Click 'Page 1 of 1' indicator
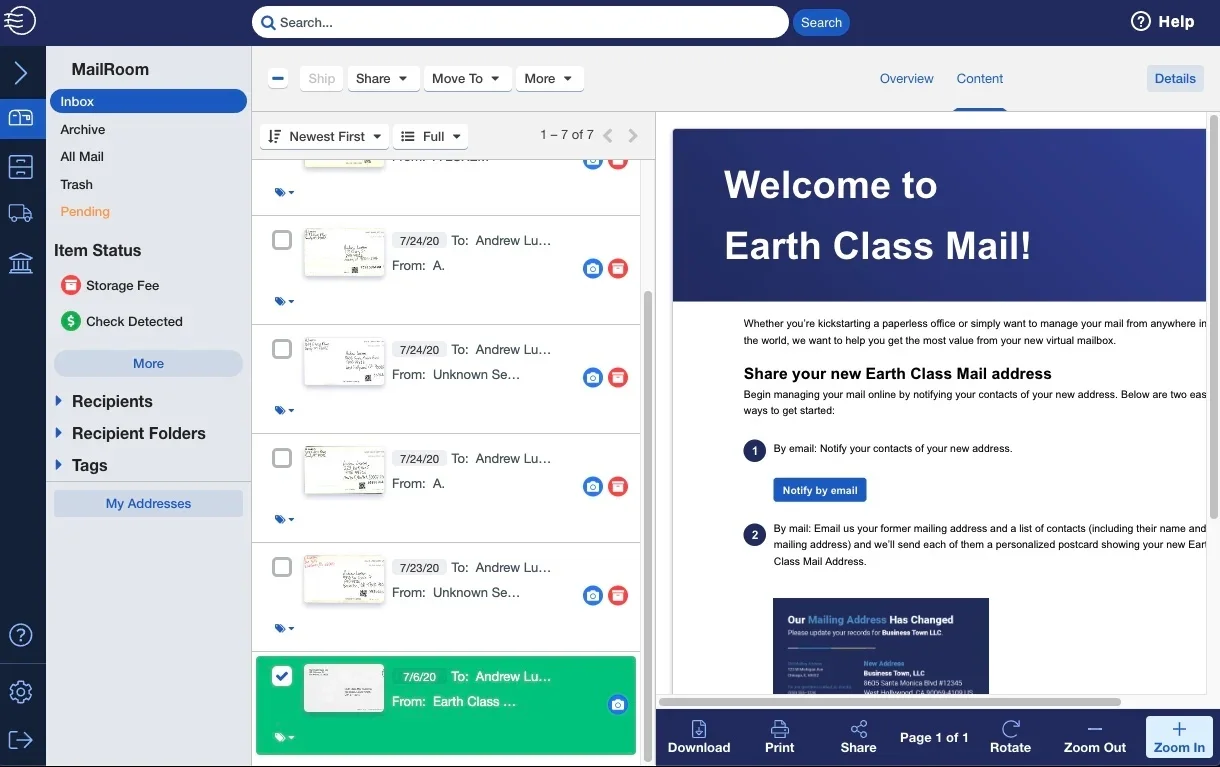The width and height of the screenshot is (1220, 767). pos(934,737)
